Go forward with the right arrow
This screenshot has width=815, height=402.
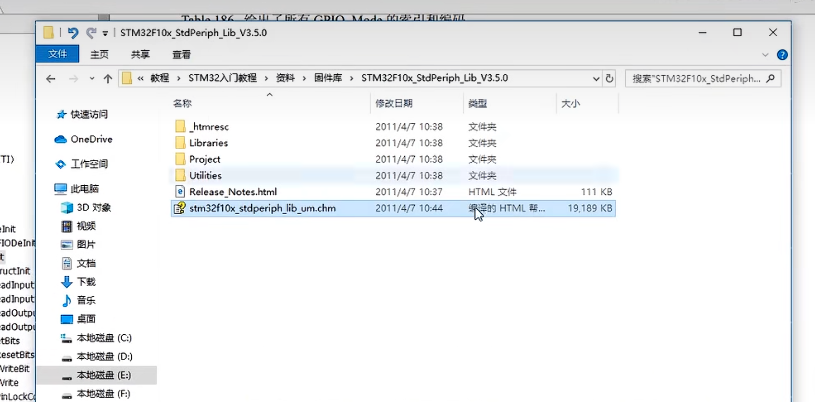[74, 79]
